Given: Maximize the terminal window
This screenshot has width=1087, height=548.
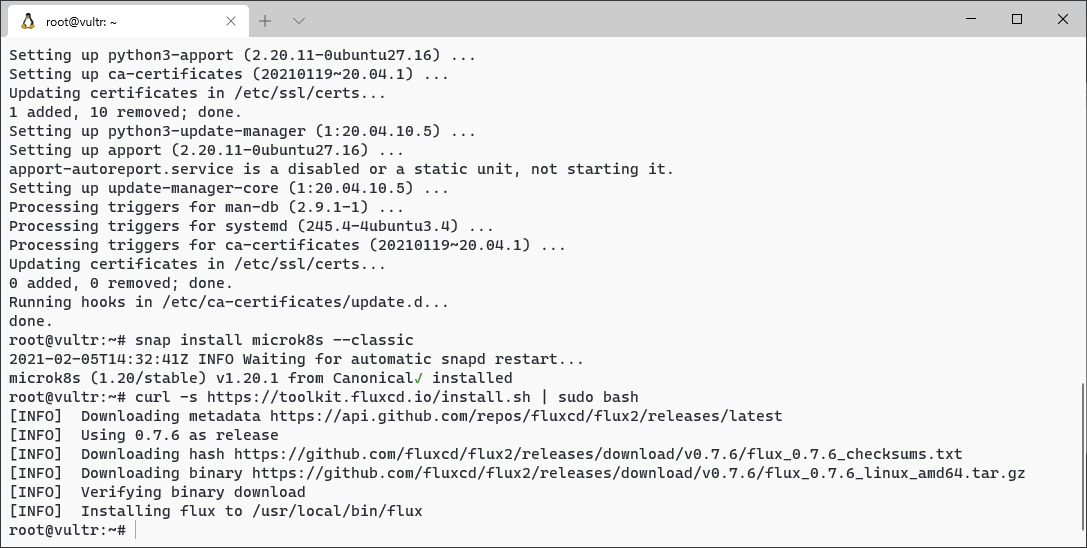Looking at the screenshot, I should pos(1017,19).
